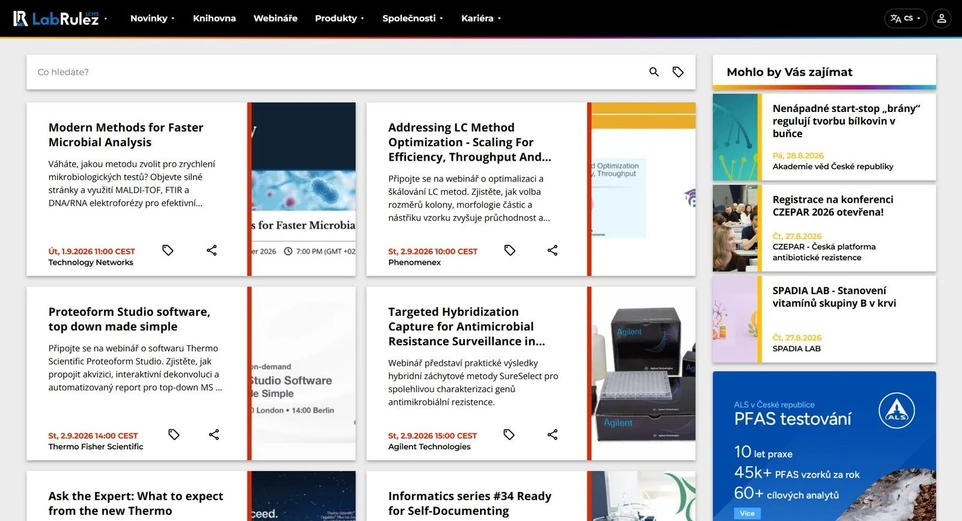The image size is (962, 521).
Task: Open thumbnail of LC Method Optimization webinar
Action: tap(643, 189)
